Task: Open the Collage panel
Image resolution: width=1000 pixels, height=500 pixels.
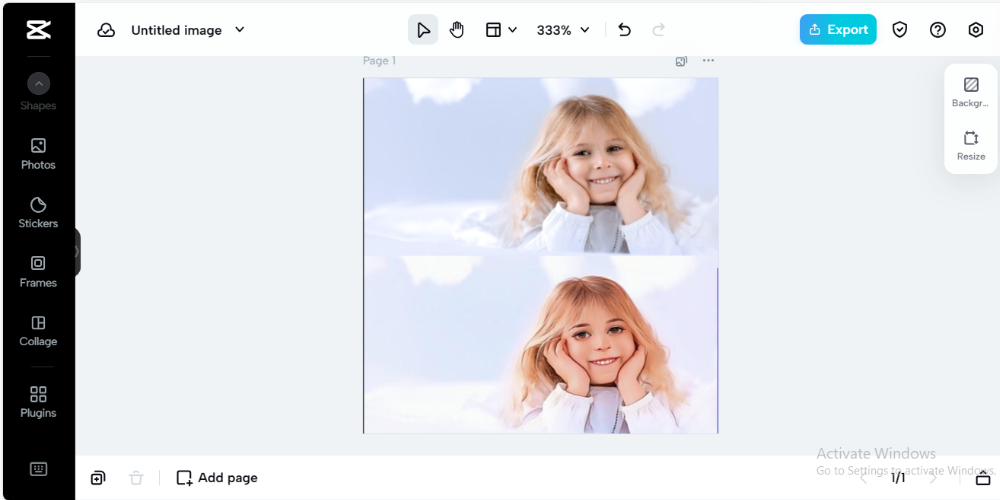Action: [x=38, y=331]
